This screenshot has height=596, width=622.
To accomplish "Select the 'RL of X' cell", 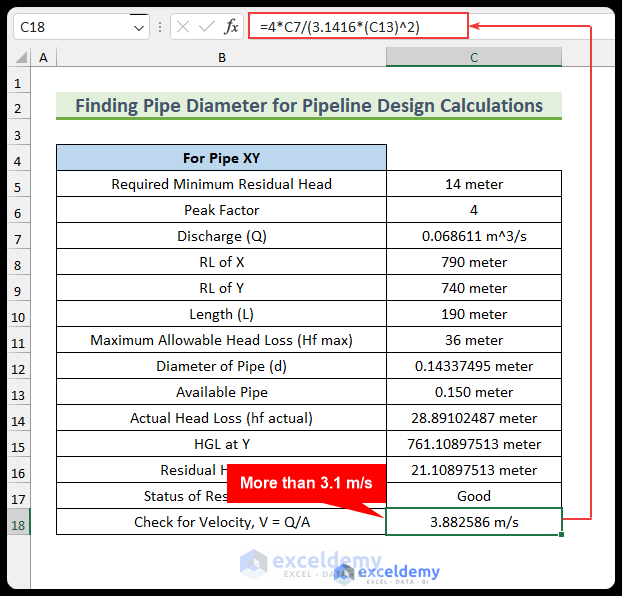I will pos(221,262).
